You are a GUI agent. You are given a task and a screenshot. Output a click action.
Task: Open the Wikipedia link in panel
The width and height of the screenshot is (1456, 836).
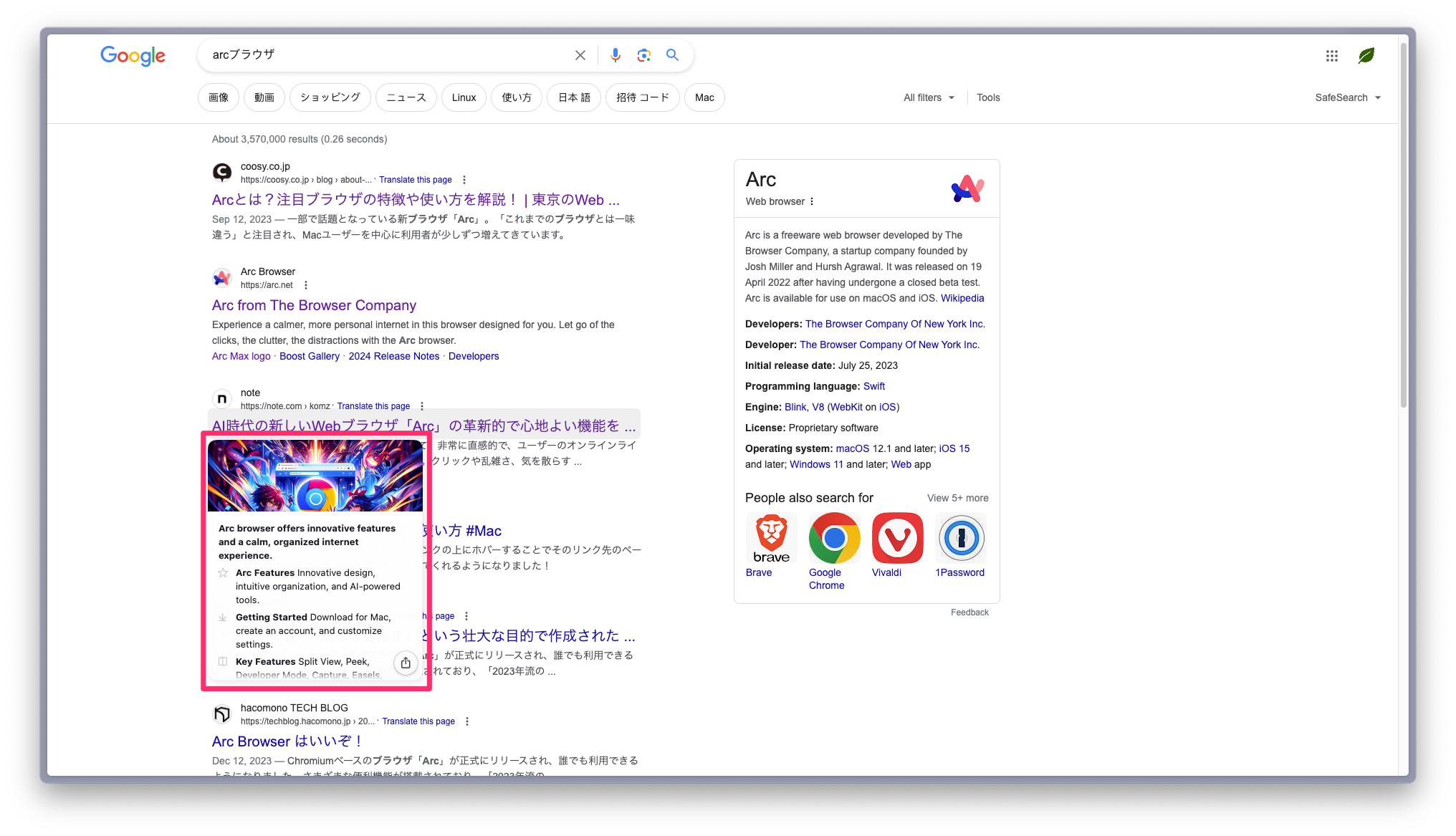[962, 298]
